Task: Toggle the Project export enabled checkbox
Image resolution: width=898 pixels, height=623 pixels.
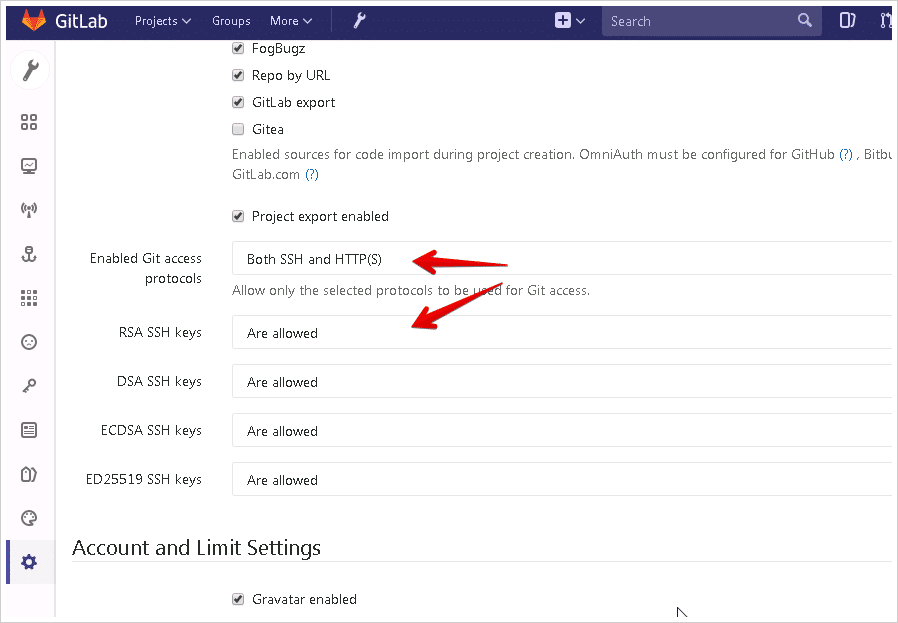Action: point(238,216)
